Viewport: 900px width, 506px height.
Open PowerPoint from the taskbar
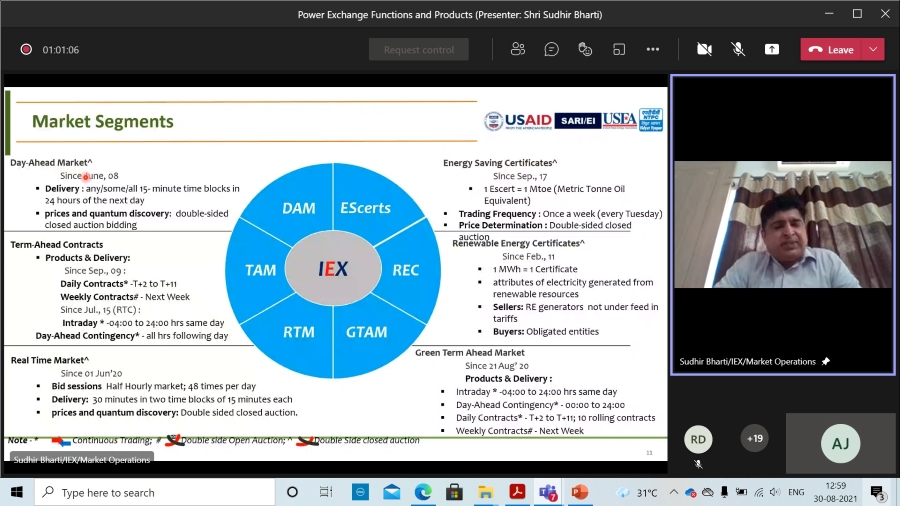click(x=580, y=492)
